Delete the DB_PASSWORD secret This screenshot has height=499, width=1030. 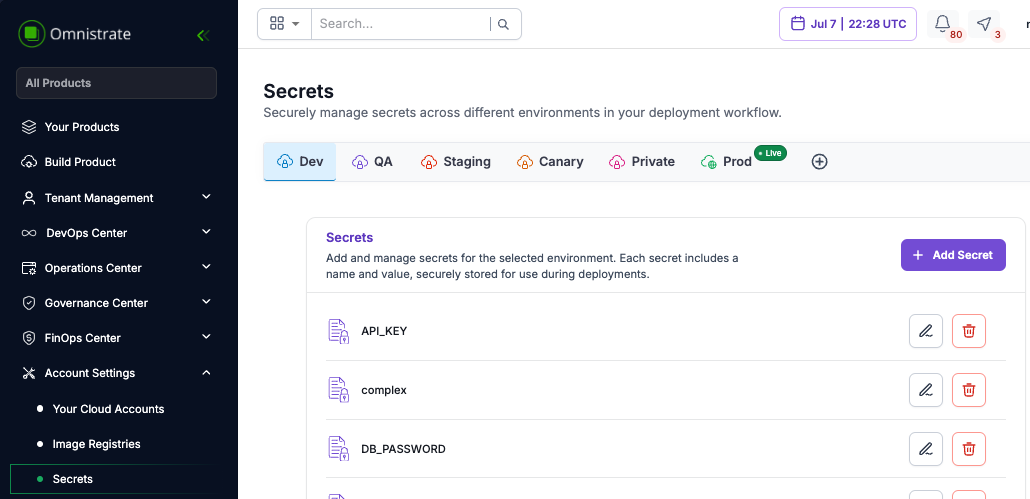pos(968,449)
